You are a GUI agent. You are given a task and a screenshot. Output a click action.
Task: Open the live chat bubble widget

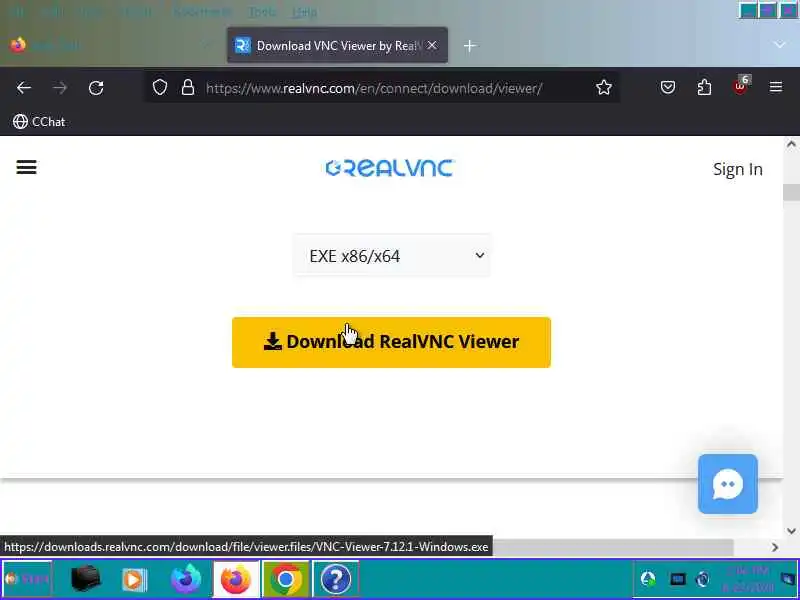[x=728, y=483]
